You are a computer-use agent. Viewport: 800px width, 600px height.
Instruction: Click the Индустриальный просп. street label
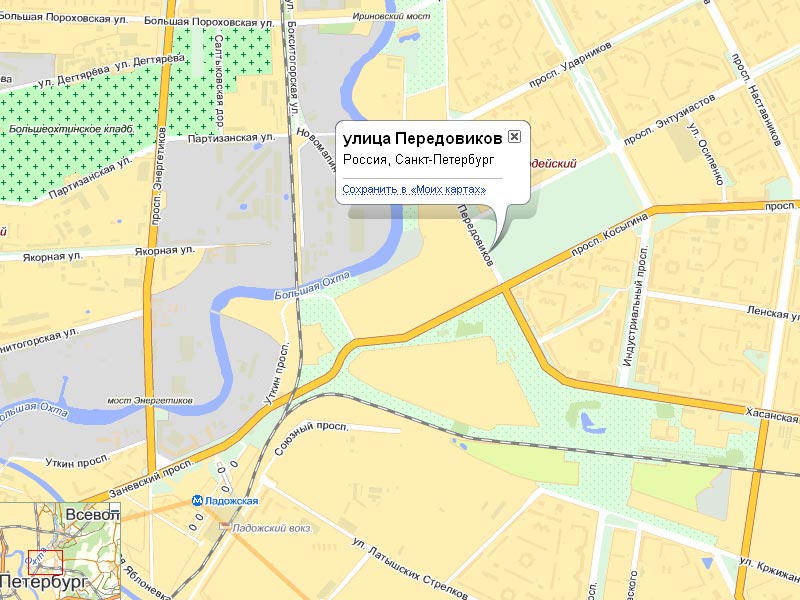click(635, 306)
